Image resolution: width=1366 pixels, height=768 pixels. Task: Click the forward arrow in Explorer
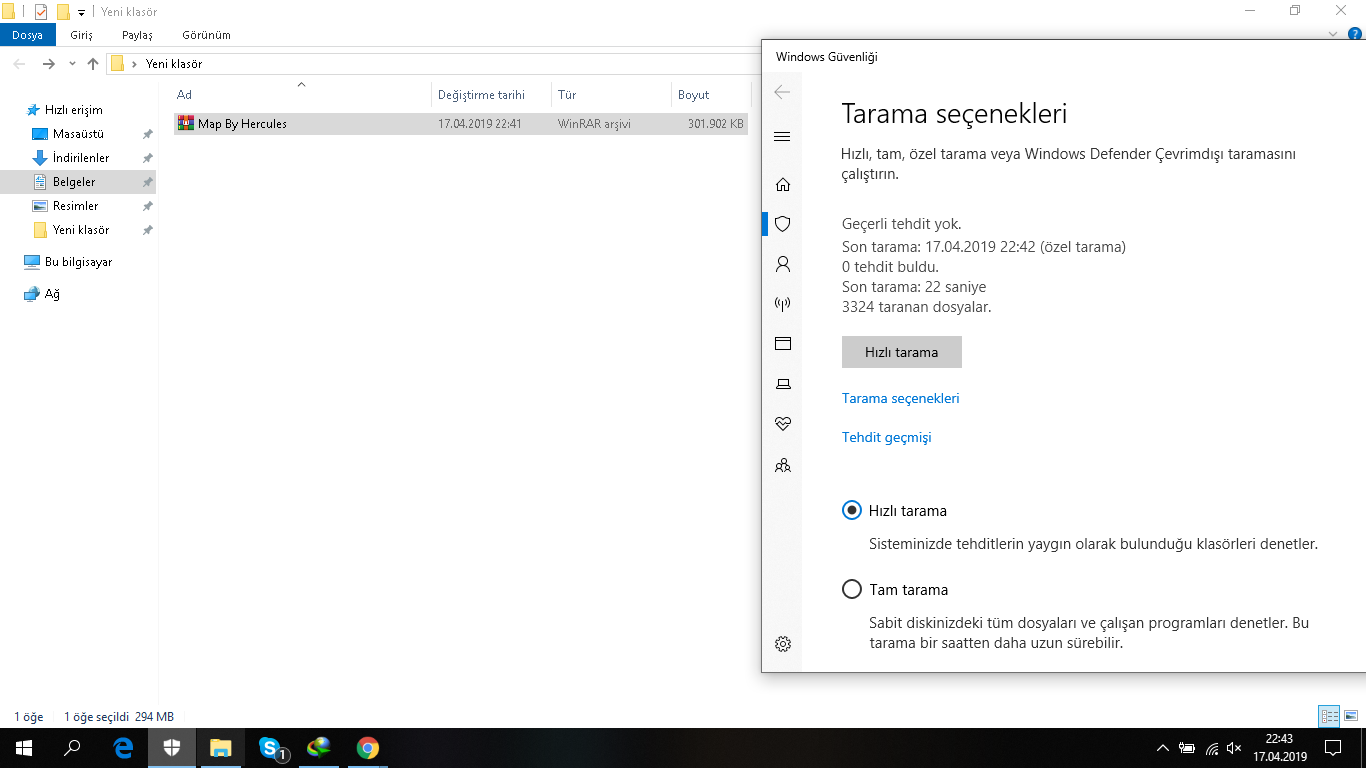[48, 64]
